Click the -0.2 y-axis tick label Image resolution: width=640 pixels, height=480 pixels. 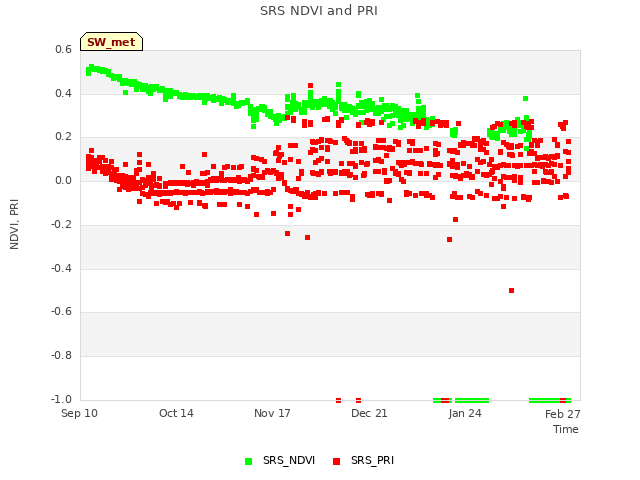coord(62,224)
